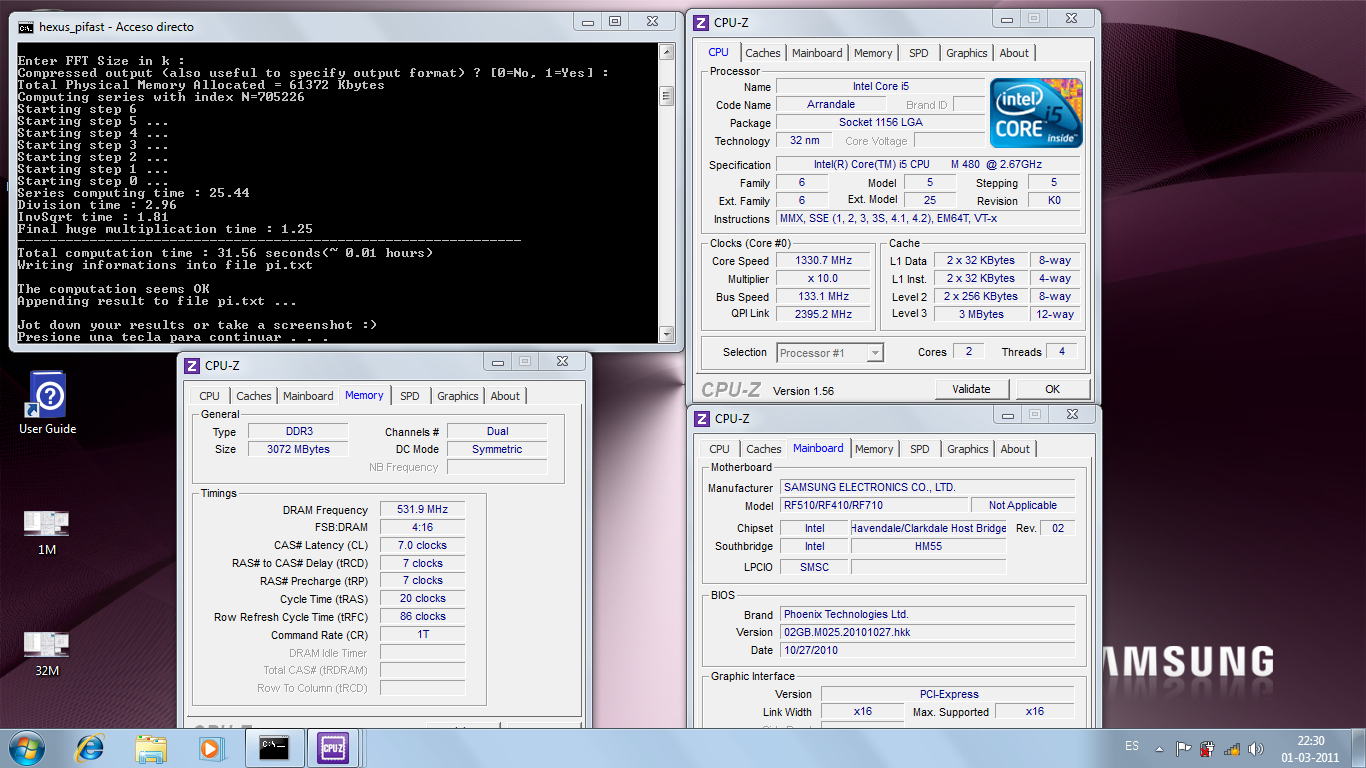The width and height of the screenshot is (1366, 768).
Task: Open the volume speaker tray icon
Action: pos(1257,748)
